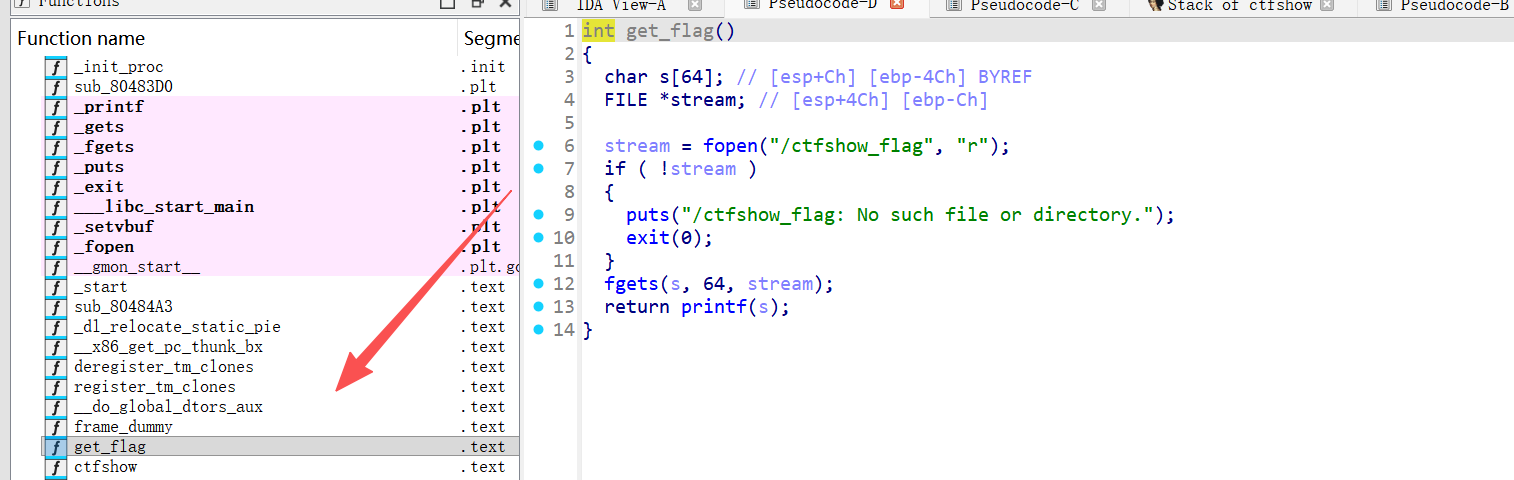Click the "/ctfshow_flag" string in fopen

[x=852, y=146]
